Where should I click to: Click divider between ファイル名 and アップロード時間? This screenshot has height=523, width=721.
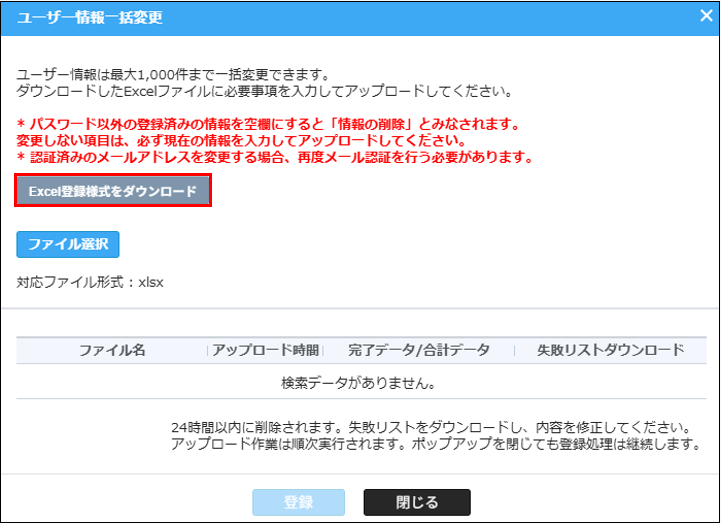207,350
